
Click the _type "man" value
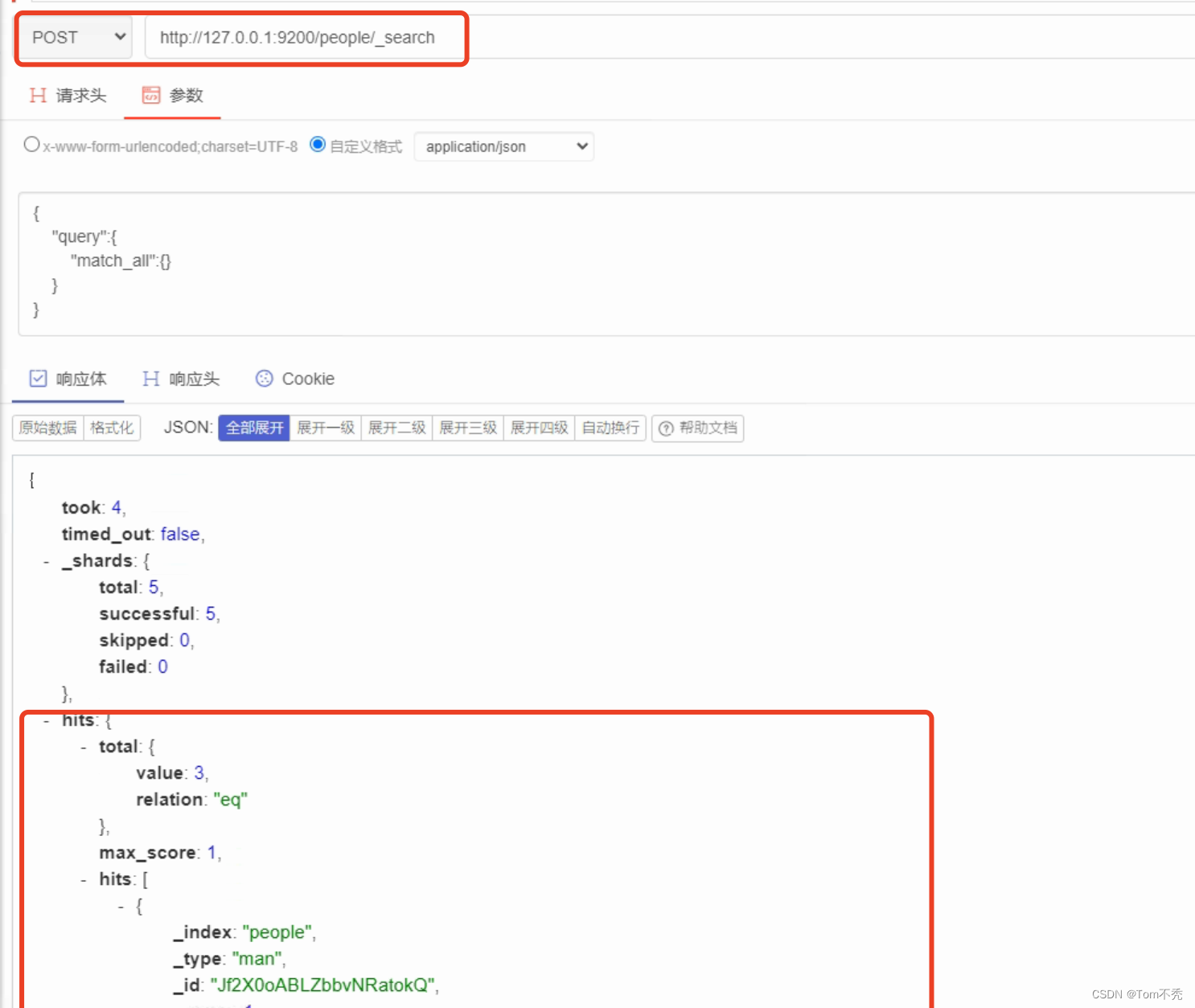click(257, 958)
